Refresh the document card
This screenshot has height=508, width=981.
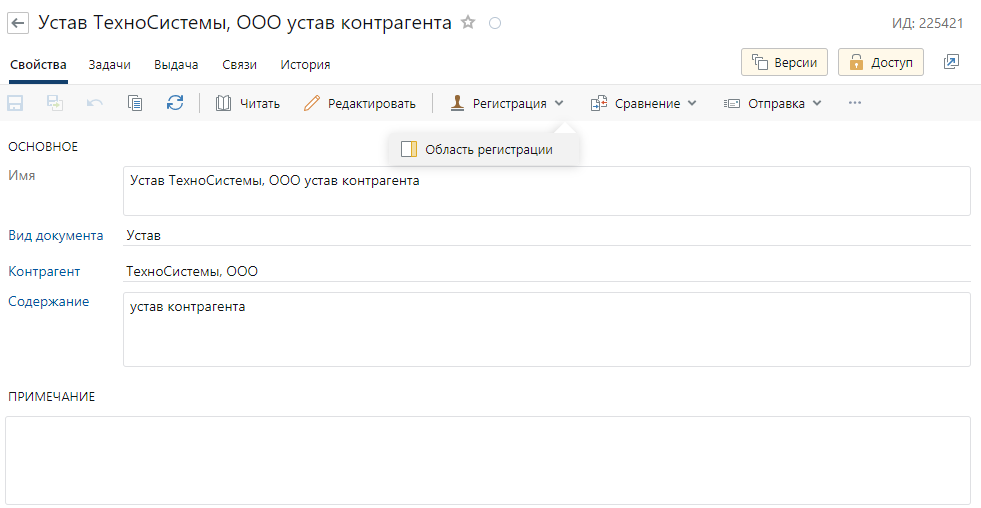coord(175,103)
